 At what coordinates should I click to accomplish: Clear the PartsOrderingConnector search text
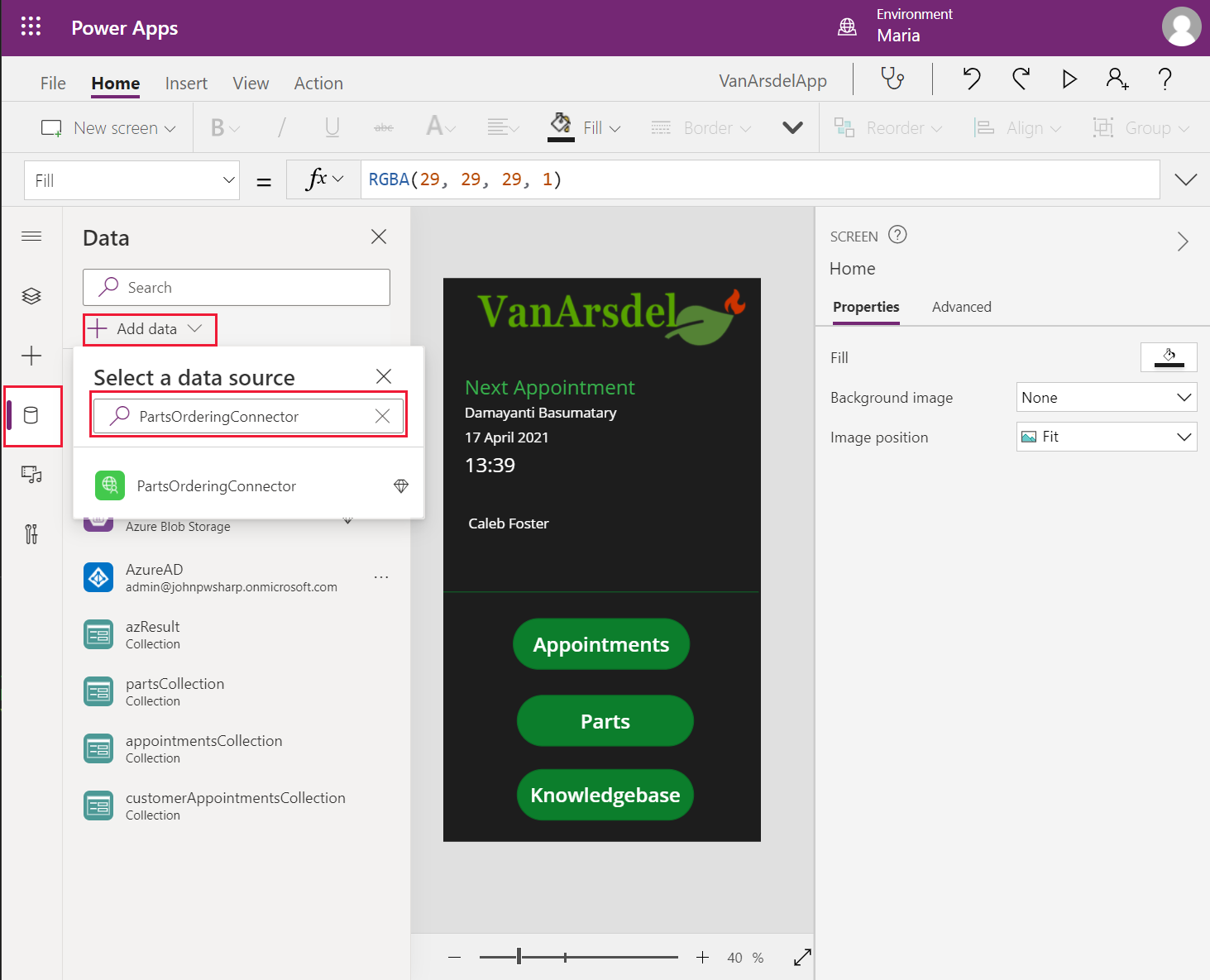[x=382, y=416]
